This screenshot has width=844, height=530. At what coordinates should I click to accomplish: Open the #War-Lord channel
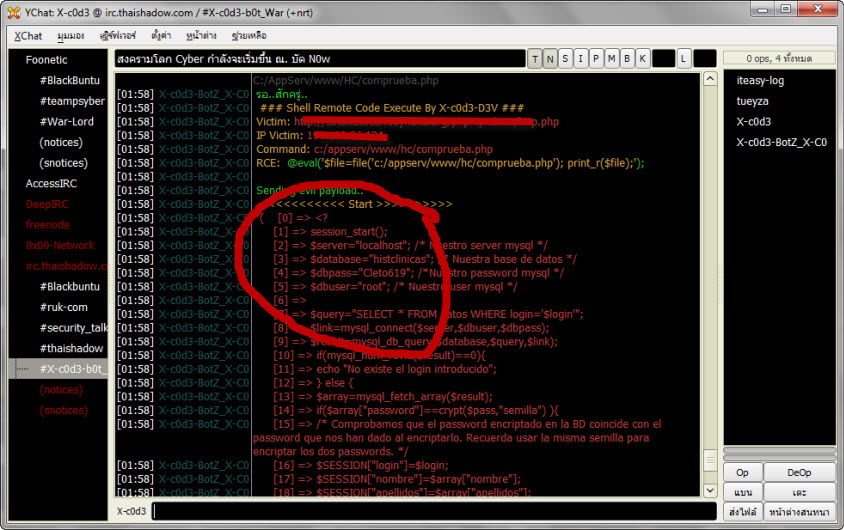[x=67, y=122]
